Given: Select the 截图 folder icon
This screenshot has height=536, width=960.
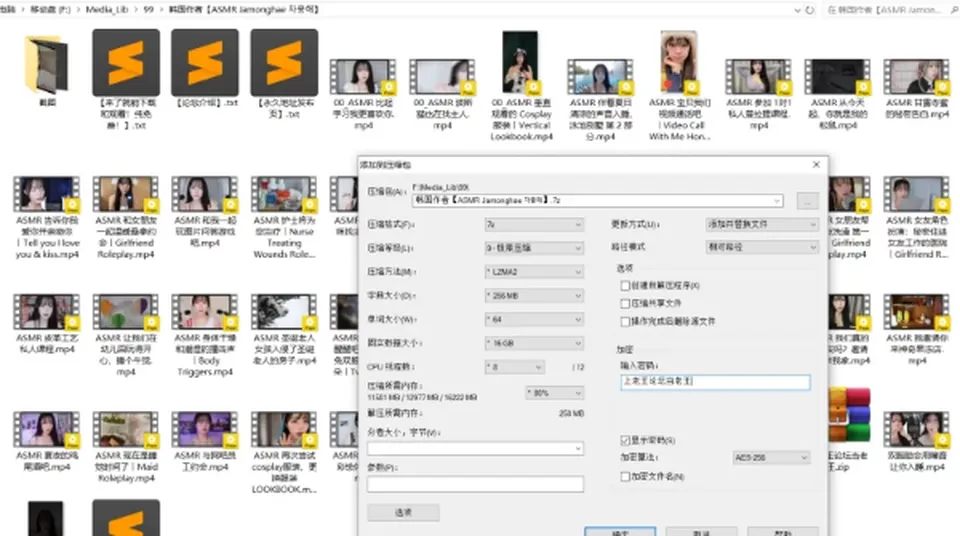Looking at the screenshot, I should click(47, 64).
